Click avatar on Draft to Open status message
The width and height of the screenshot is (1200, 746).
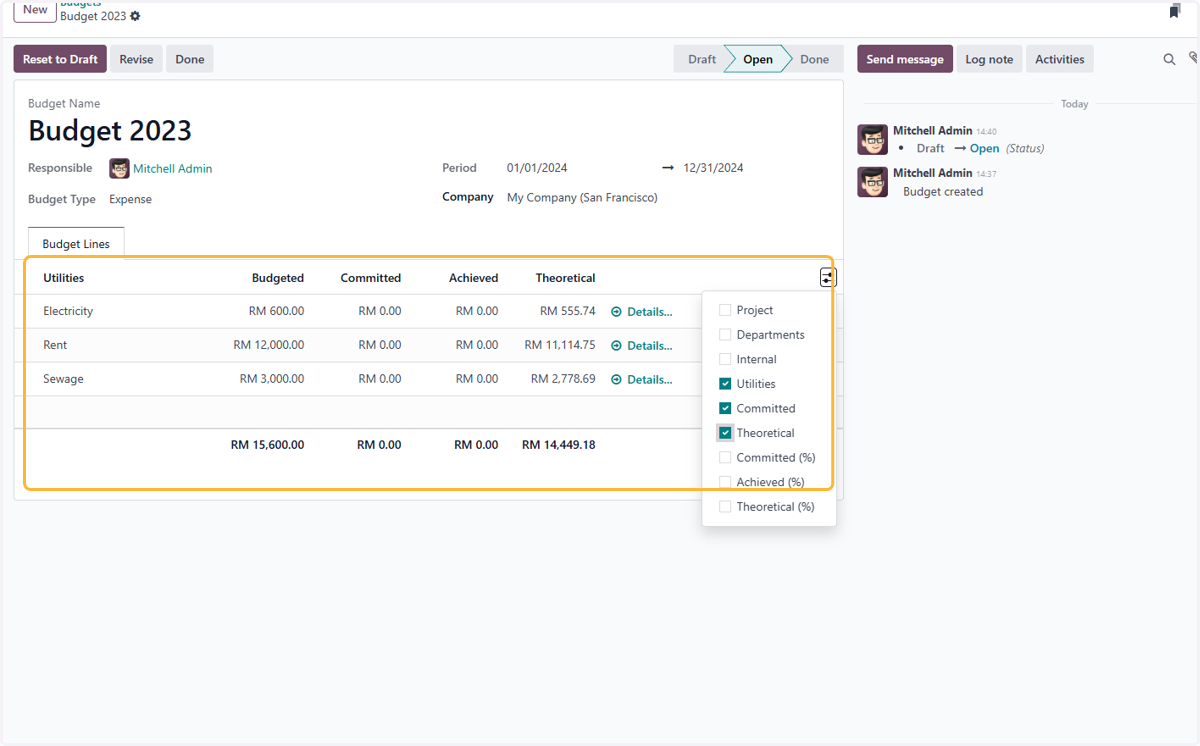[873, 140]
